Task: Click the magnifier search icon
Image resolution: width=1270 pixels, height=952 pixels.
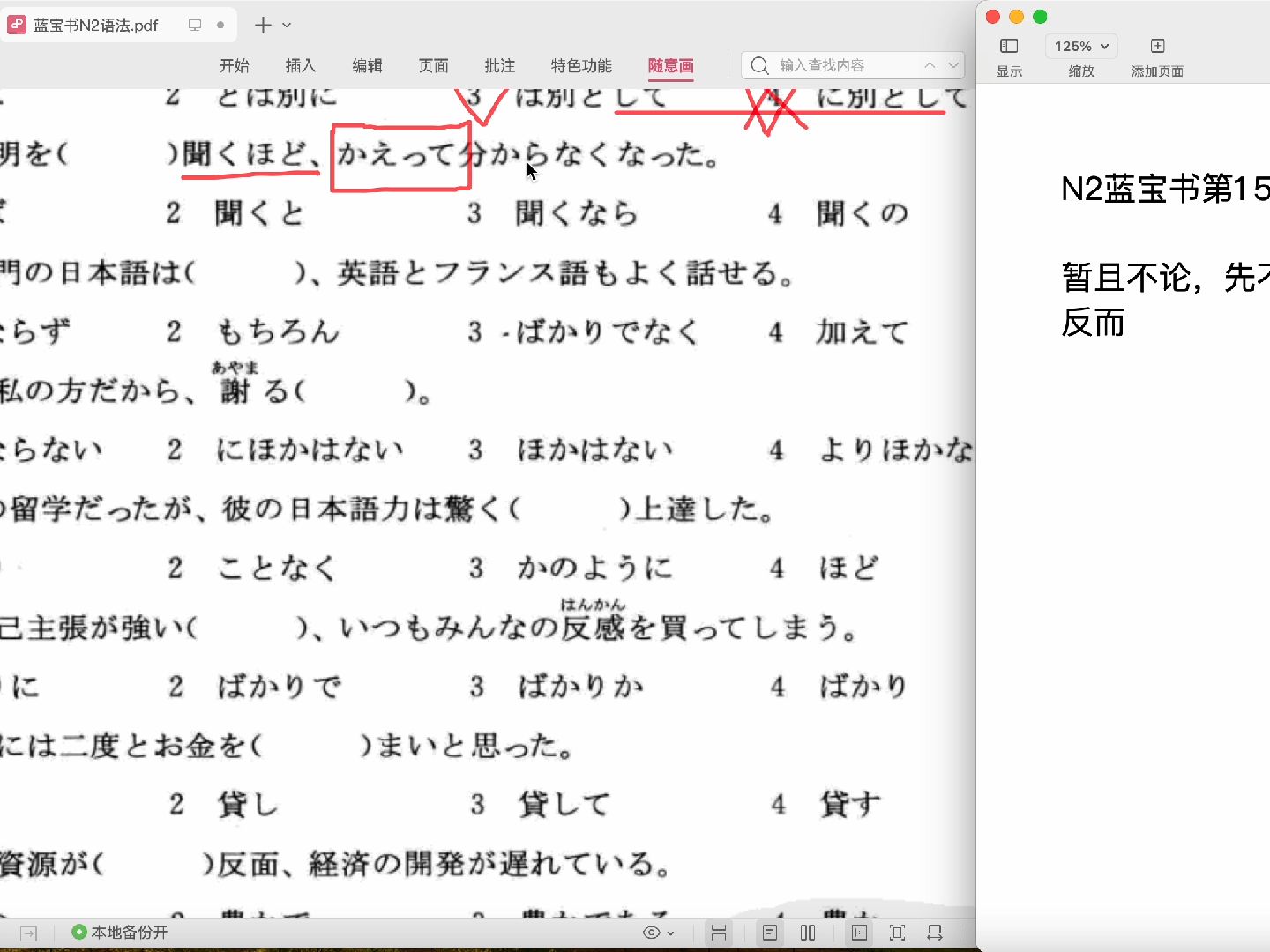Action: click(759, 65)
